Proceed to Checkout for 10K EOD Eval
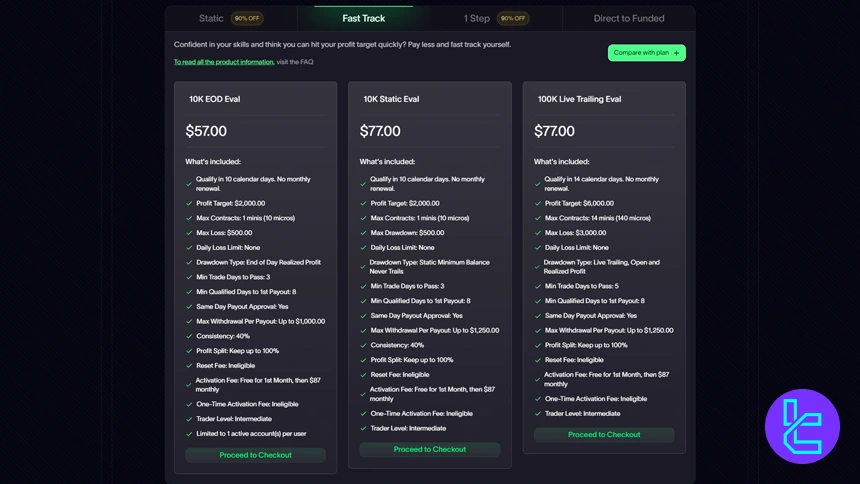The height and width of the screenshot is (484, 860). (x=256, y=455)
